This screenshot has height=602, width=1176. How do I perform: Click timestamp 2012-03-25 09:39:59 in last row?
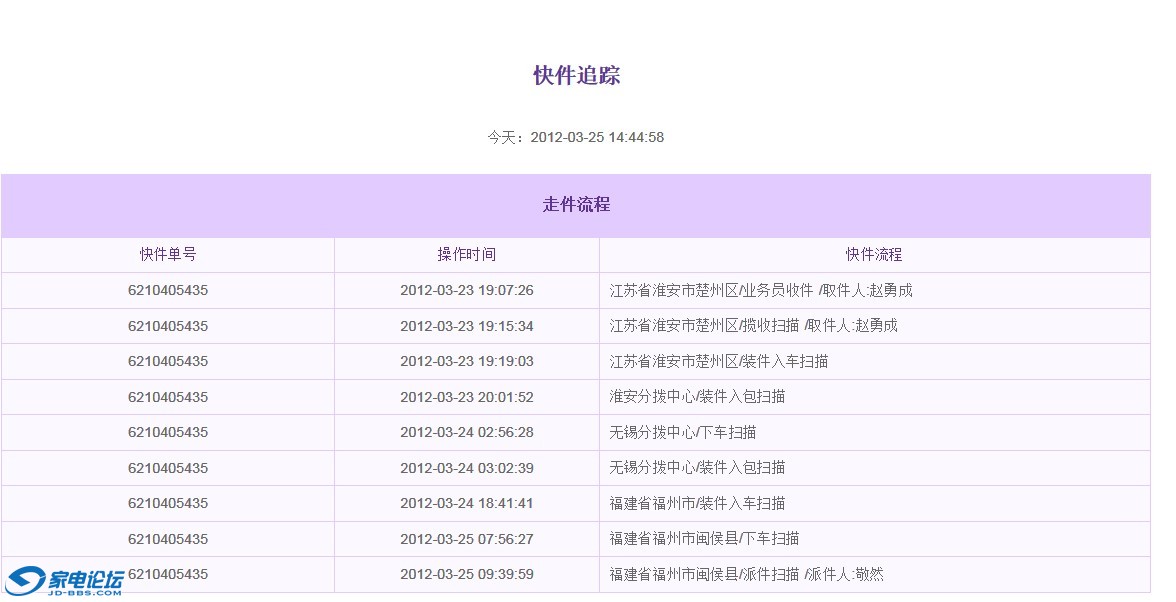tap(466, 575)
